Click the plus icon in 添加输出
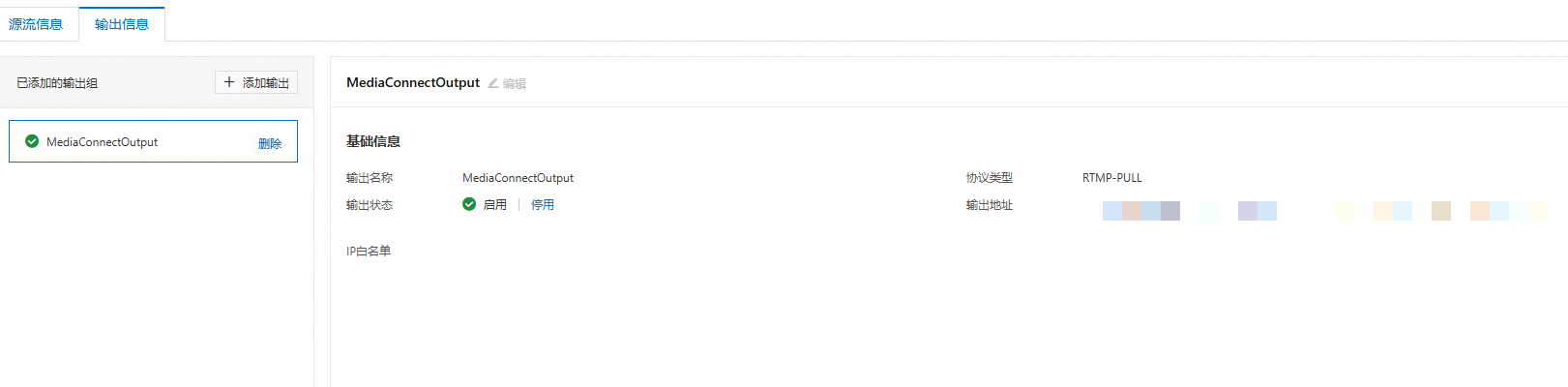1568x387 pixels. (229, 82)
